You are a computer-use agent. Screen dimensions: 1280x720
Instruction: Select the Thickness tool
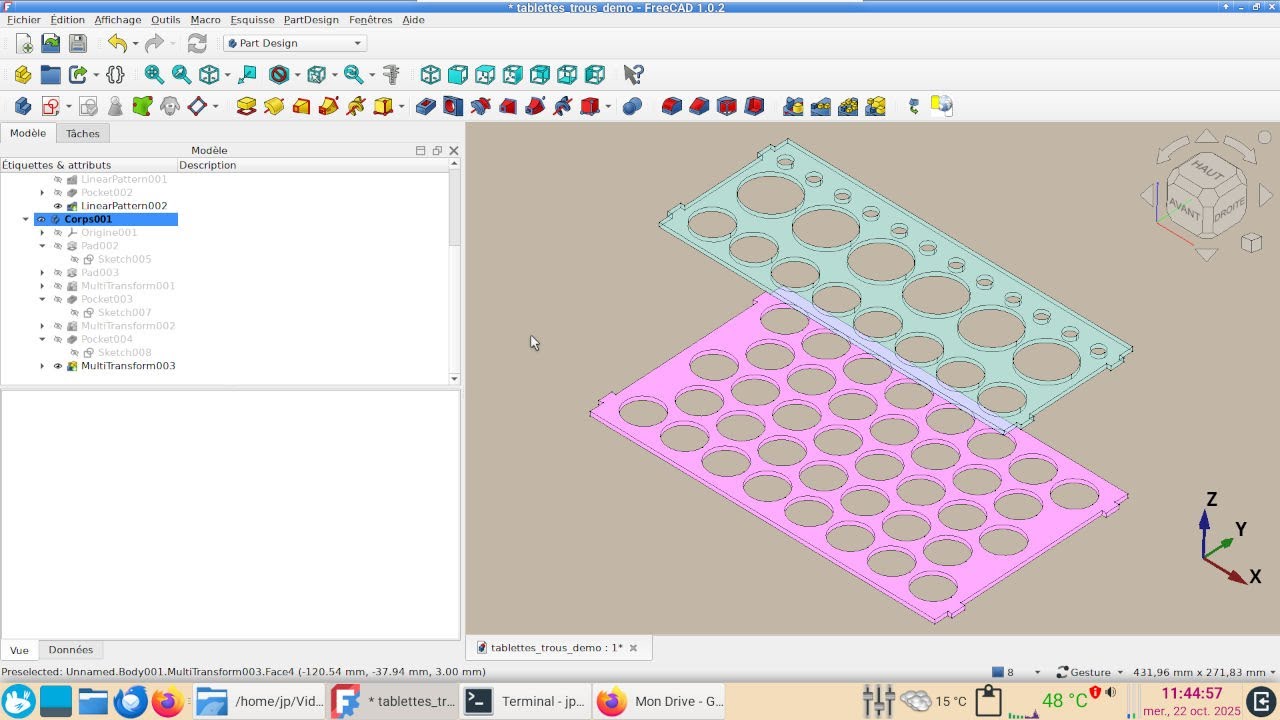(754, 106)
